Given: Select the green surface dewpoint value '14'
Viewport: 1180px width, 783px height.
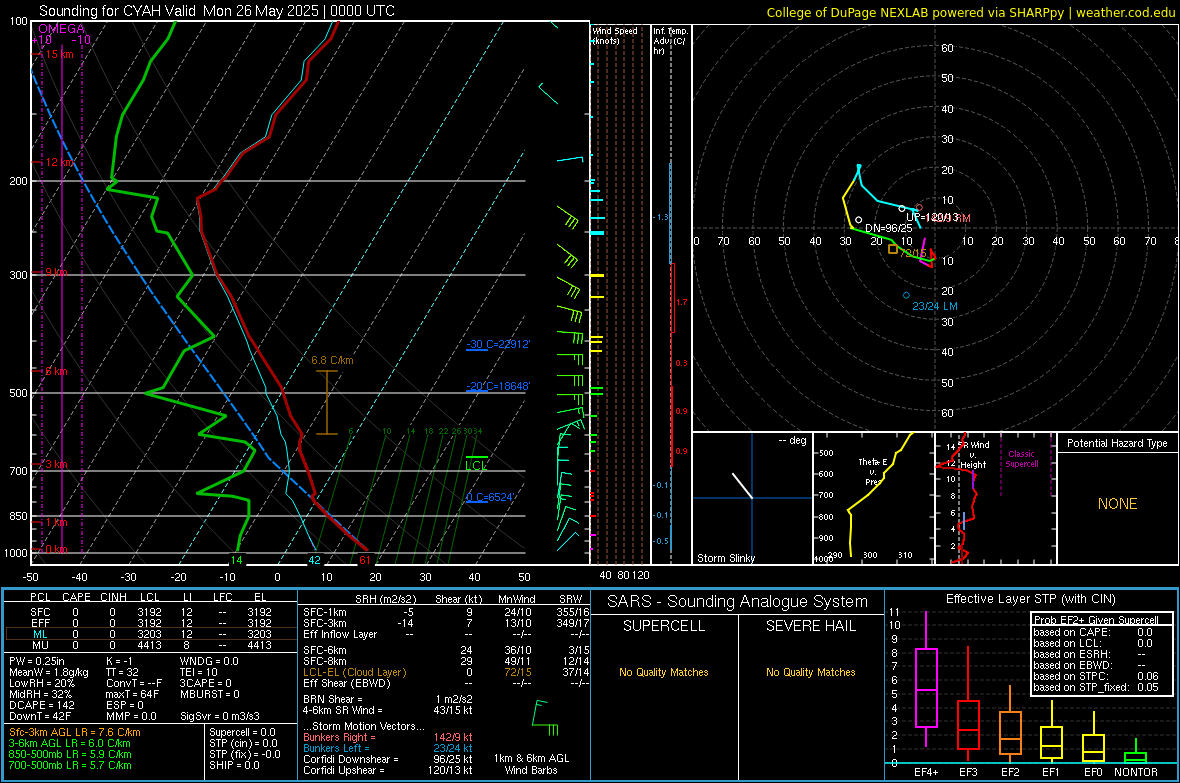Looking at the screenshot, I should click(236, 560).
